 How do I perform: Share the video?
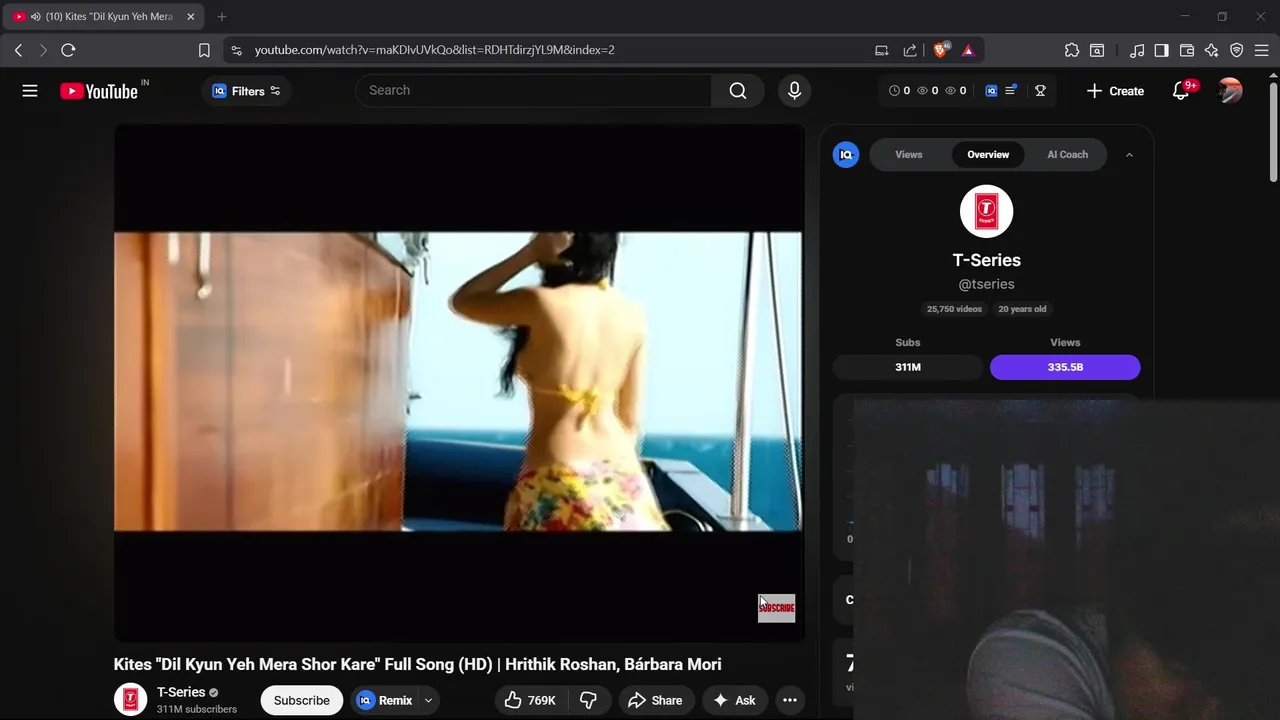click(x=655, y=700)
